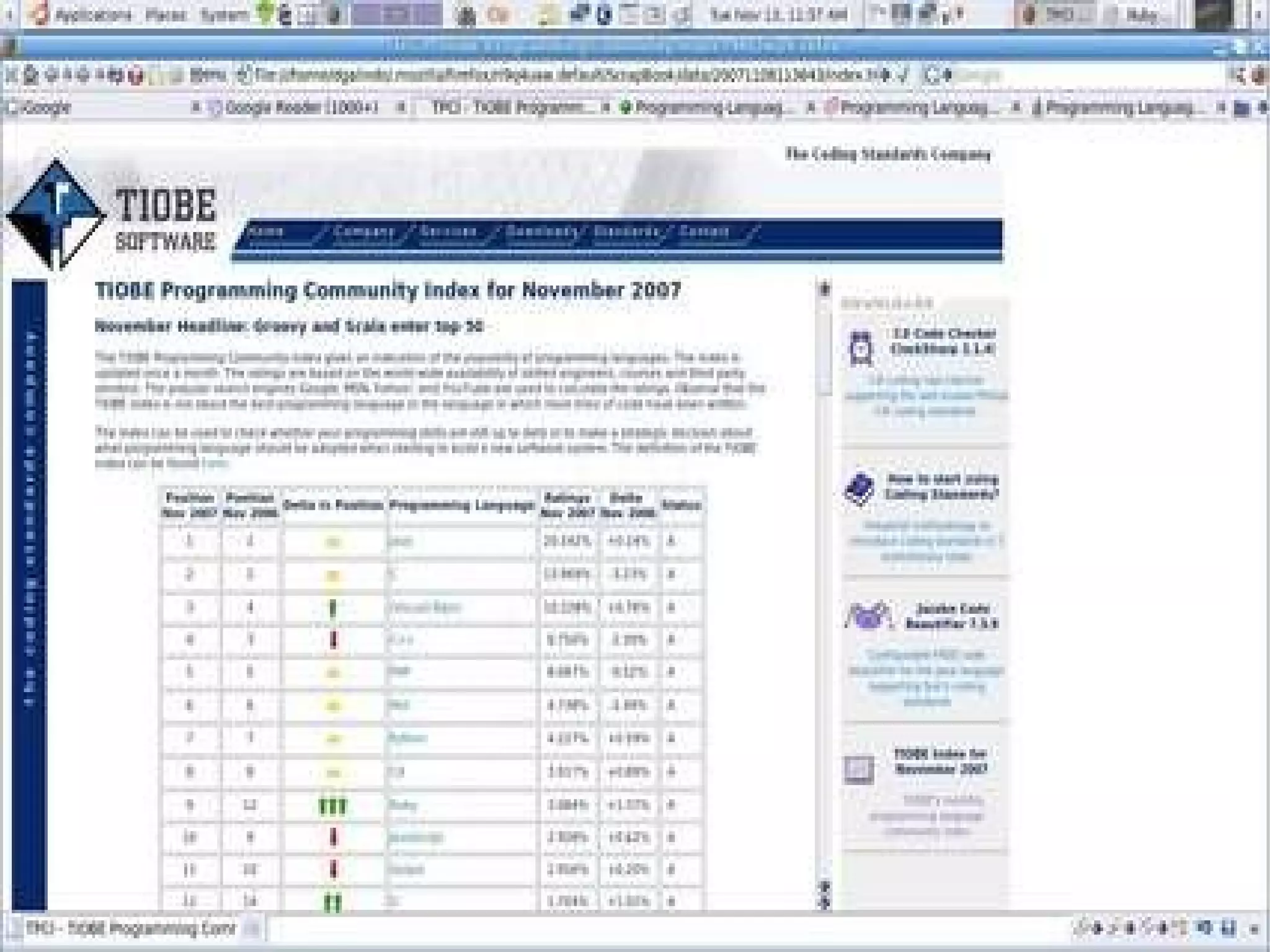Open the Python link in the ranking table

click(407, 738)
